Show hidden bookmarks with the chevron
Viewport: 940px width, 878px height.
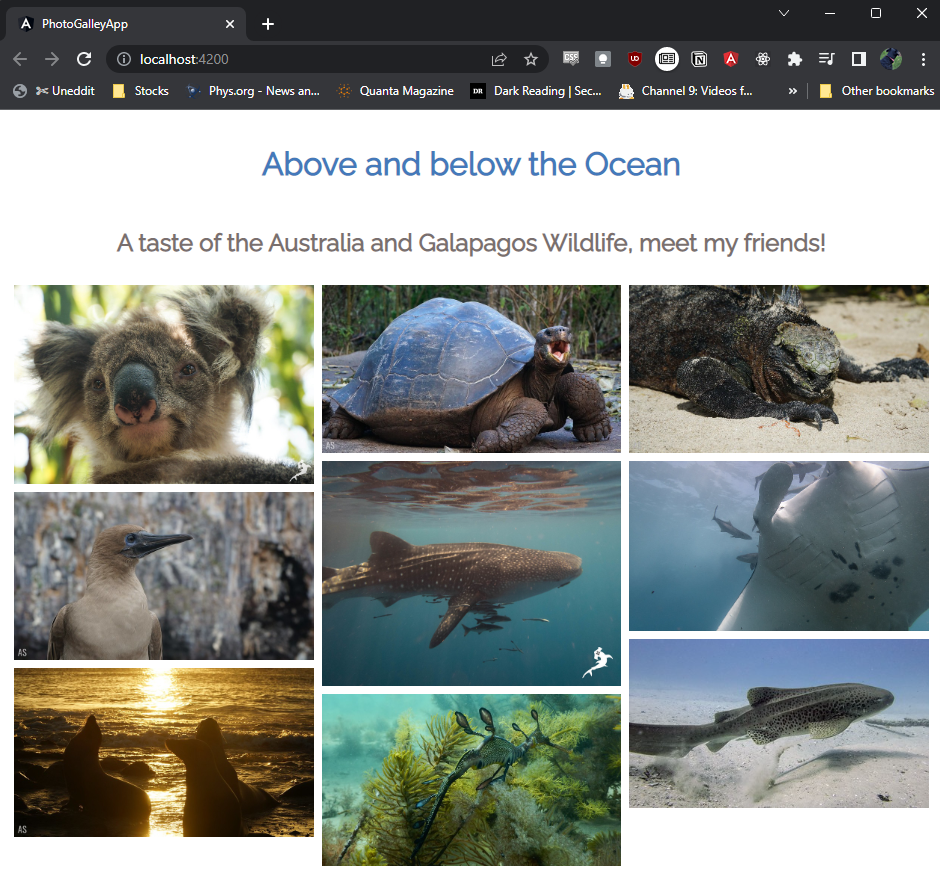(x=793, y=91)
